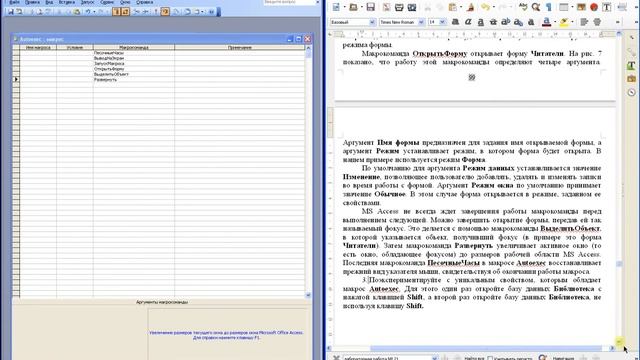This screenshot has height=360, width=640.
Task: Toggle Strikethrough formatting in Writer
Action: point(493,22)
